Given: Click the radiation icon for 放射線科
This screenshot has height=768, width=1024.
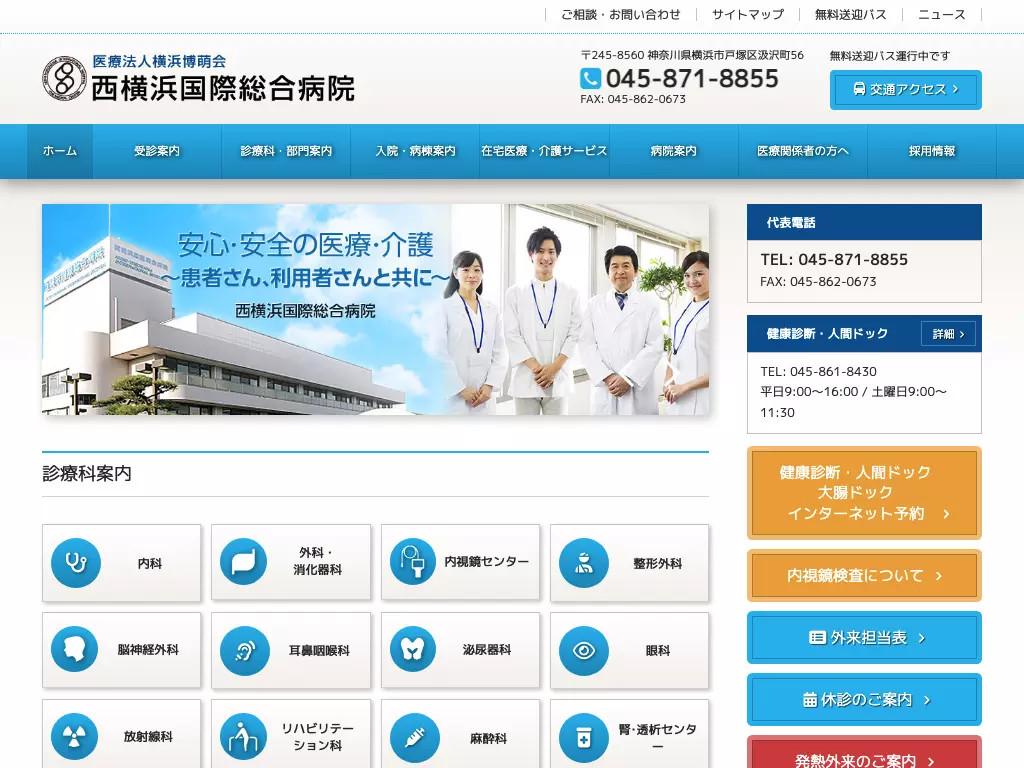Looking at the screenshot, I should [74, 737].
